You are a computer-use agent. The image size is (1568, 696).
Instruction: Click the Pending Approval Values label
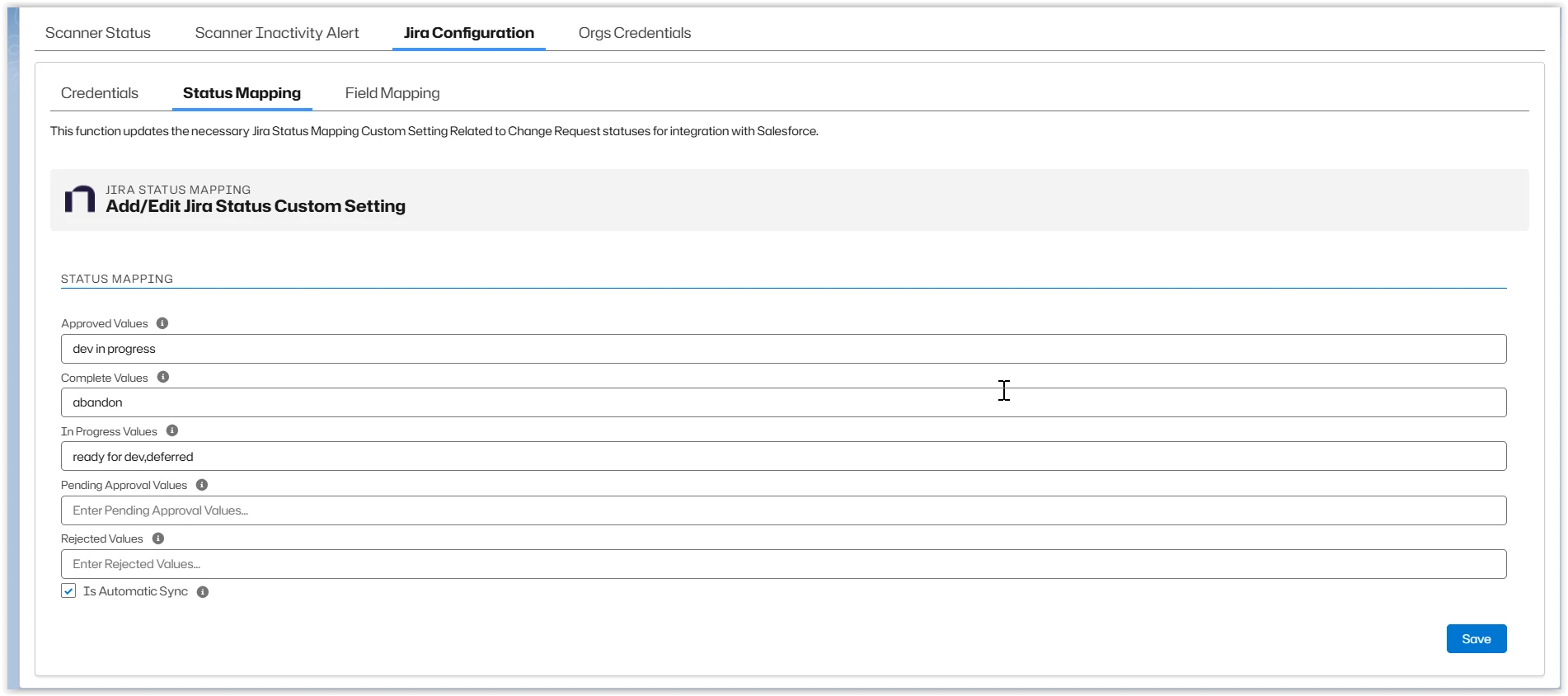[x=124, y=485]
